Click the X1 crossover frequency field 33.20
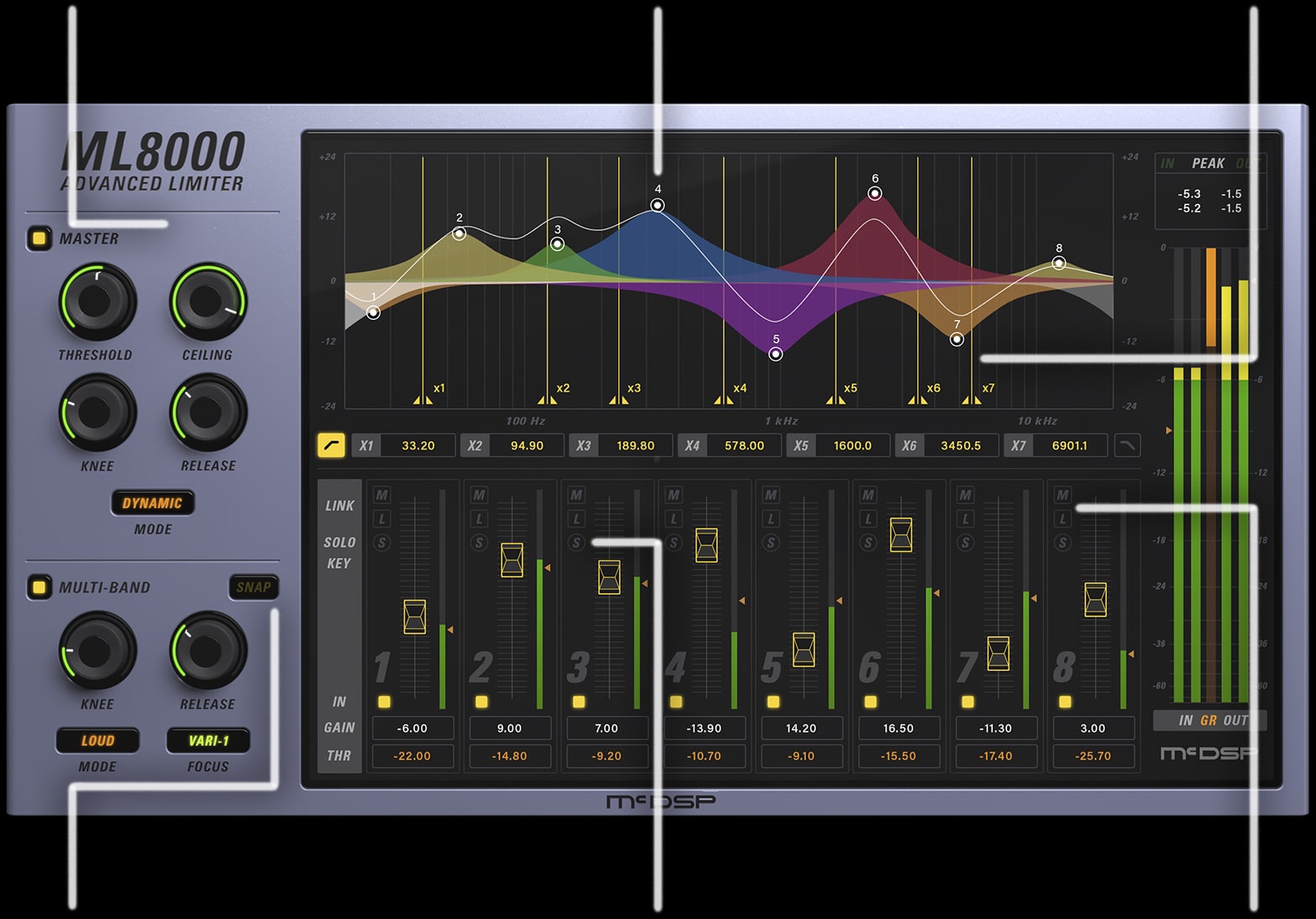 click(x=418, y=445)
